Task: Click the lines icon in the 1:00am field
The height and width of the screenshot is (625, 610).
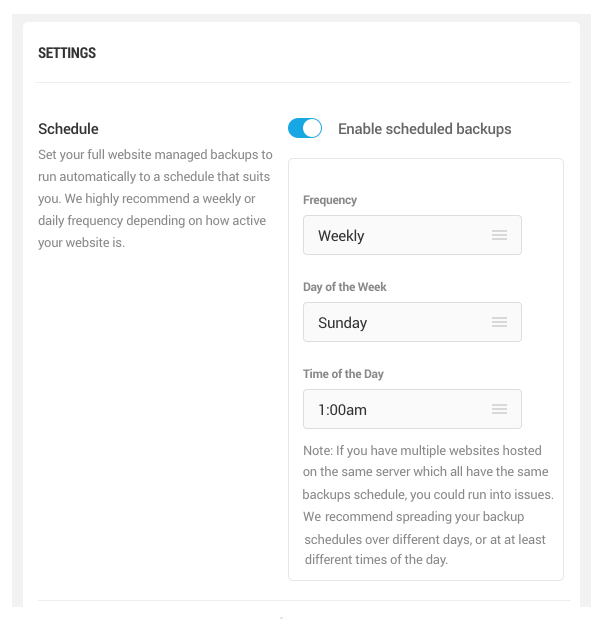Action: (499, 409)
